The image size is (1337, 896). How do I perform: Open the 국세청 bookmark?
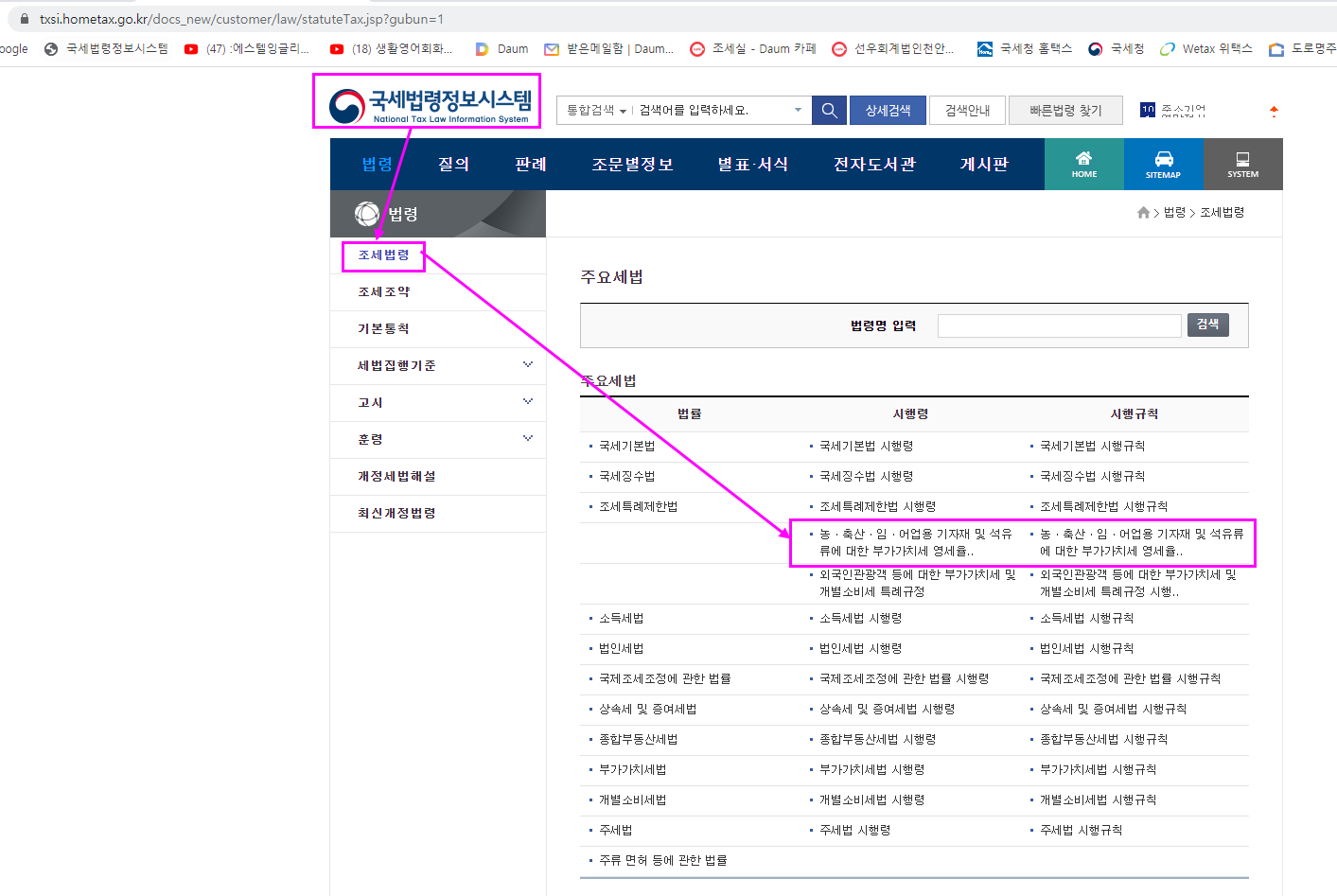tap(1116, 49)
